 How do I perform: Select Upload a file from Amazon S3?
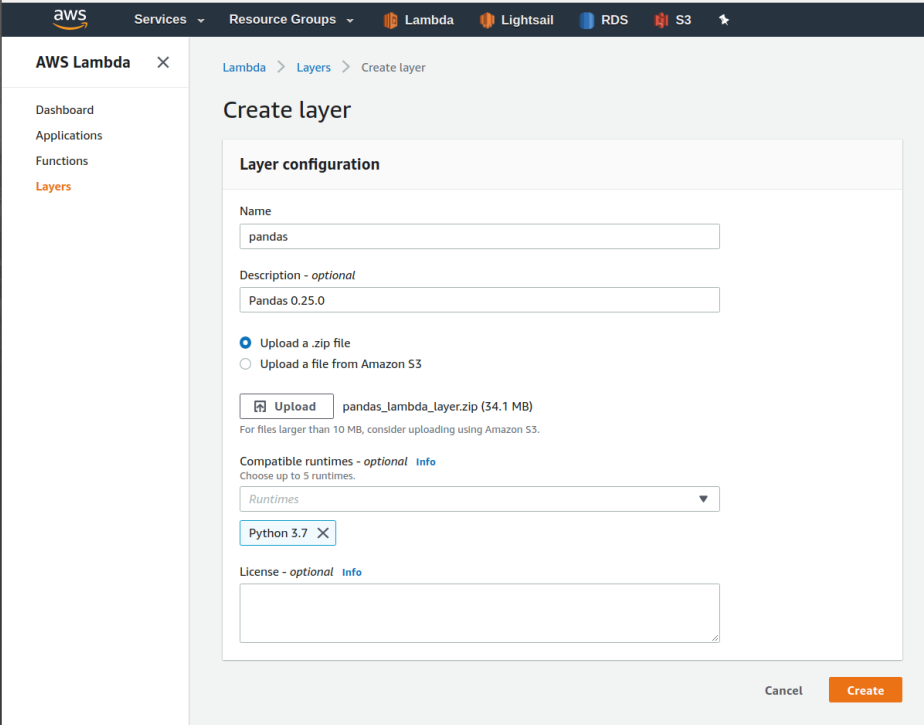(x=245, y=363)
